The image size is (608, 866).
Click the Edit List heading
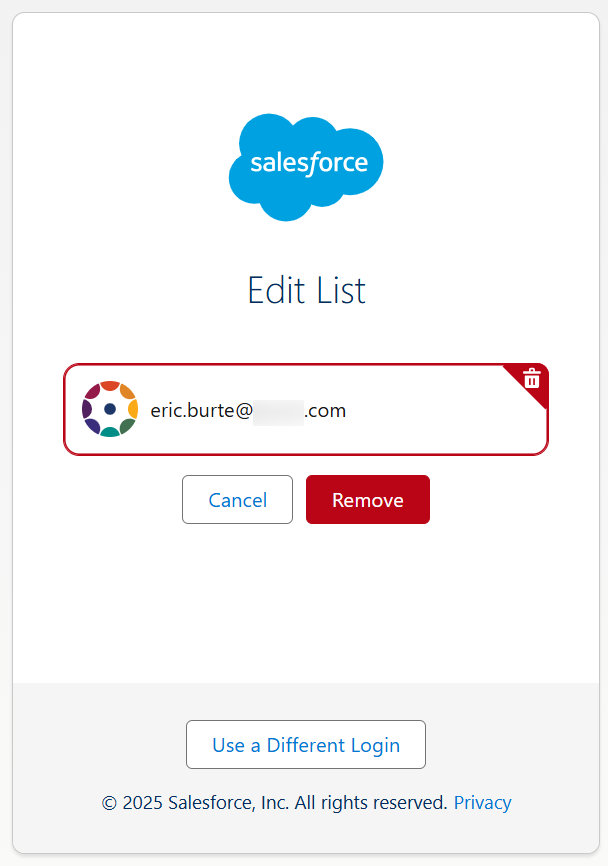pos(306,291)
